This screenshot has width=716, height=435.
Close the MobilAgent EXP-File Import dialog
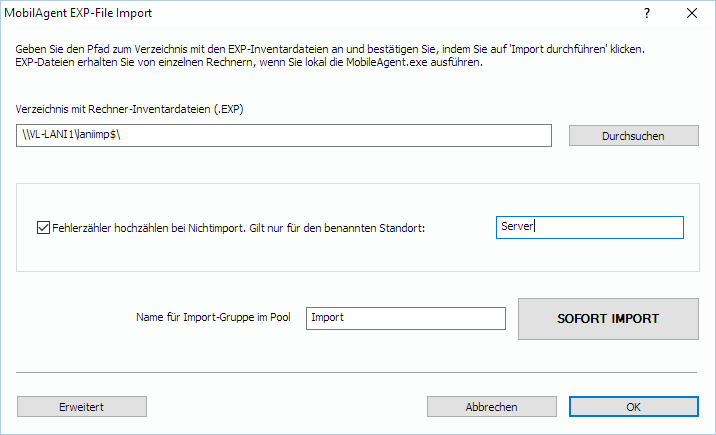point(692,13)
